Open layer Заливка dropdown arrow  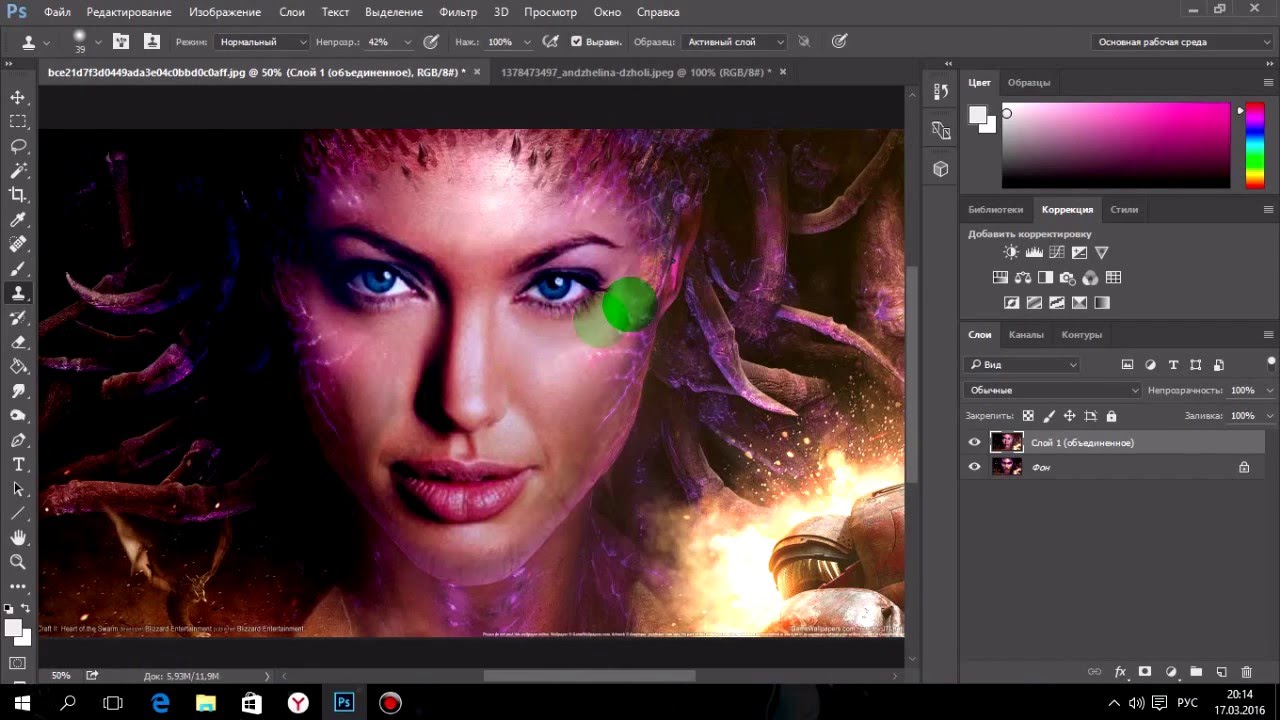click(1270, 415)
